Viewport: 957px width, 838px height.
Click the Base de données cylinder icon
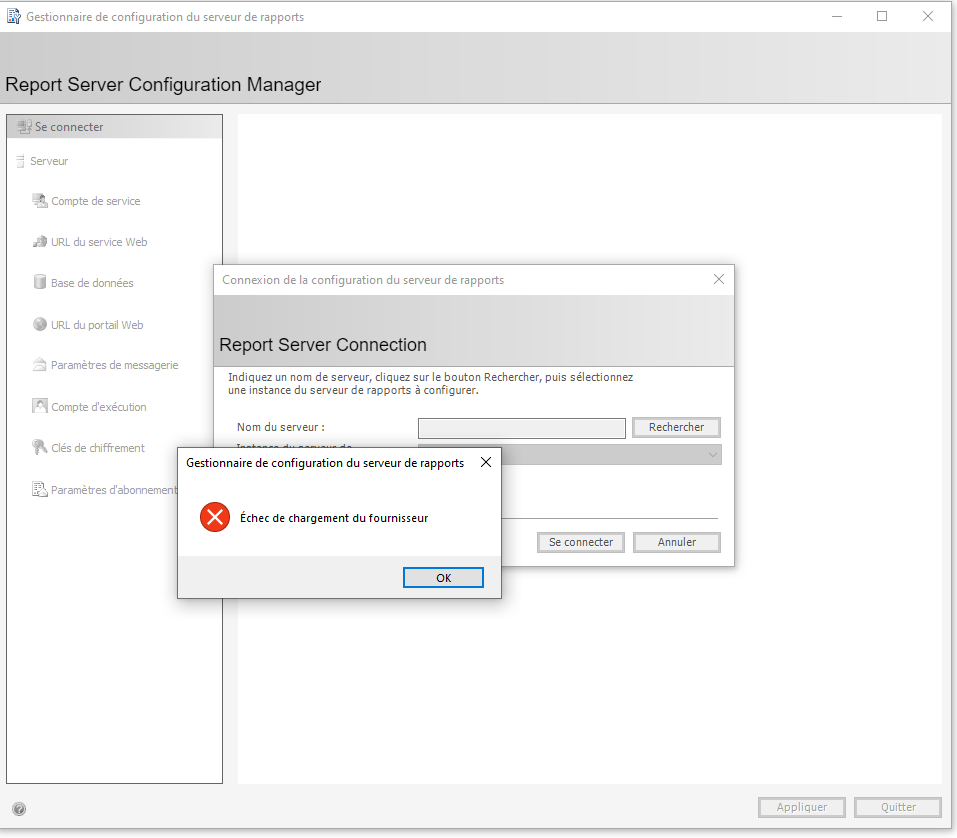pos(40,282)
